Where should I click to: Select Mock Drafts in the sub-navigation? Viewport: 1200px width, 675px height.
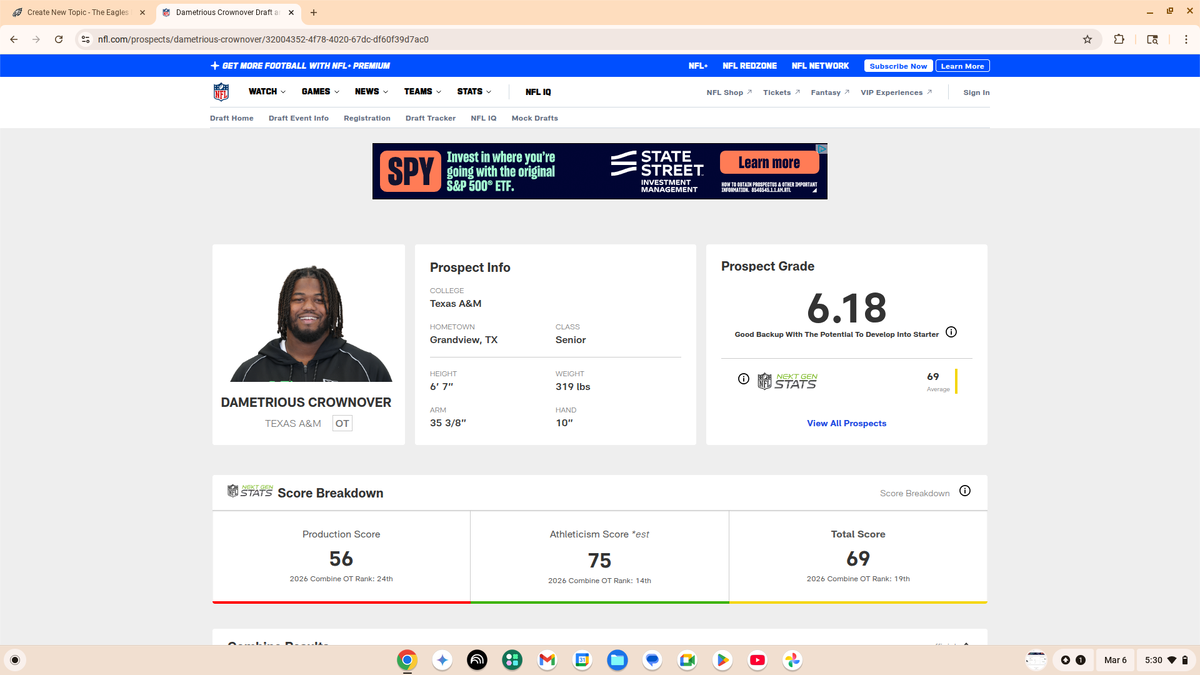534,118
